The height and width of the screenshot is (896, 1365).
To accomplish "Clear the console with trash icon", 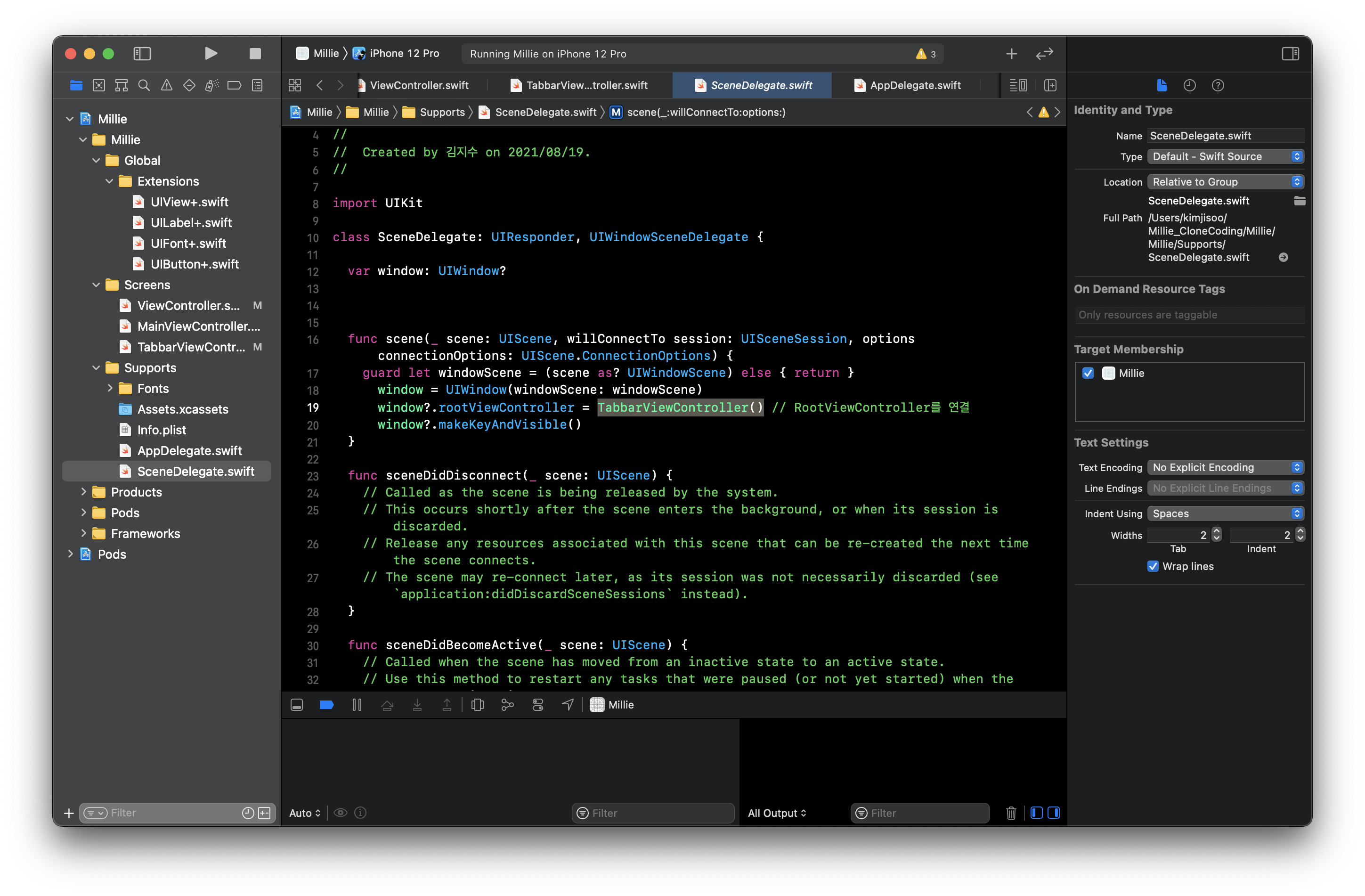I will pos(1010,813).
